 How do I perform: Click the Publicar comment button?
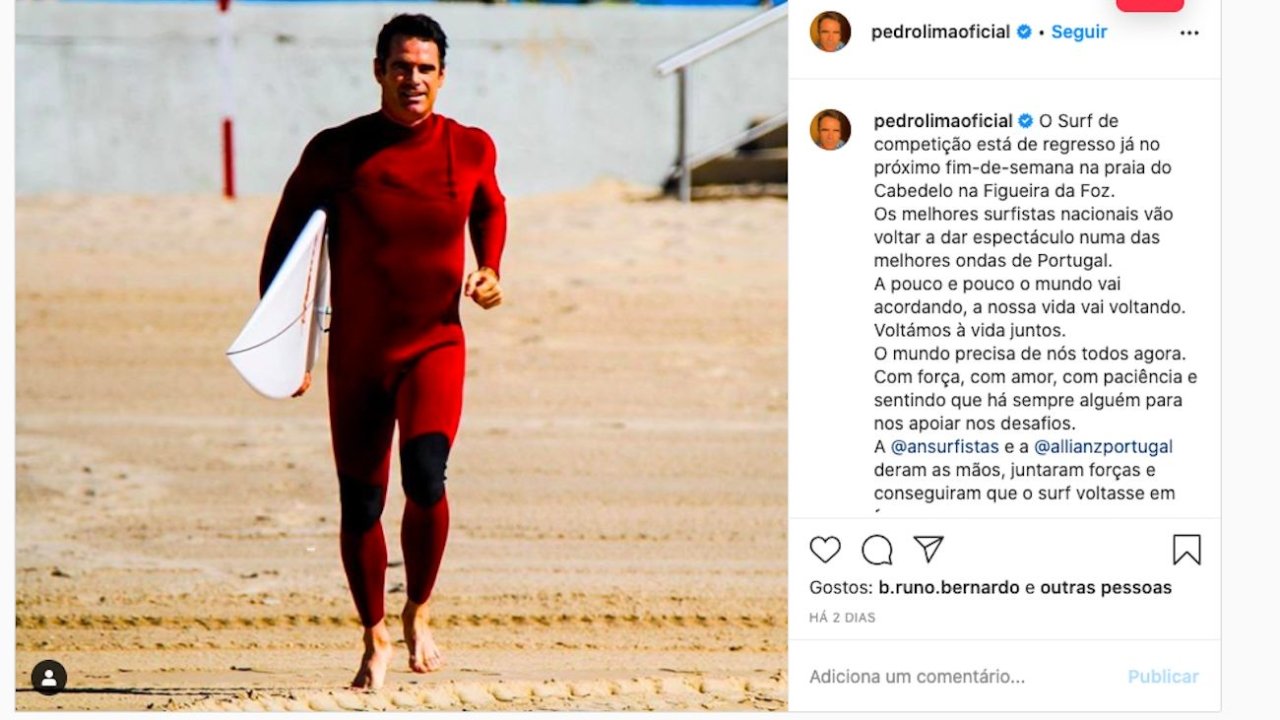point(1163,677)
